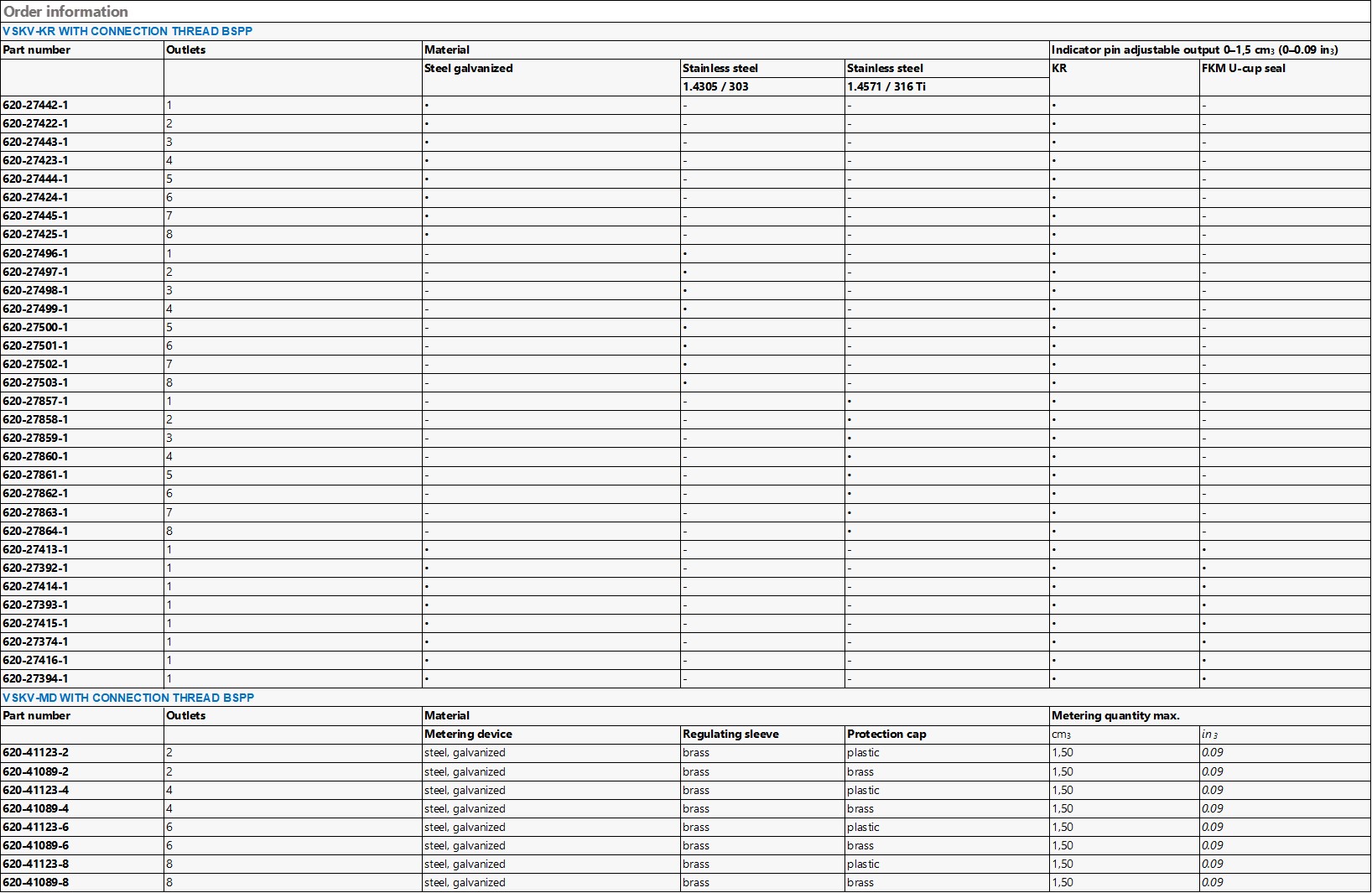Click part number 620-27857-1

[36, 401]
